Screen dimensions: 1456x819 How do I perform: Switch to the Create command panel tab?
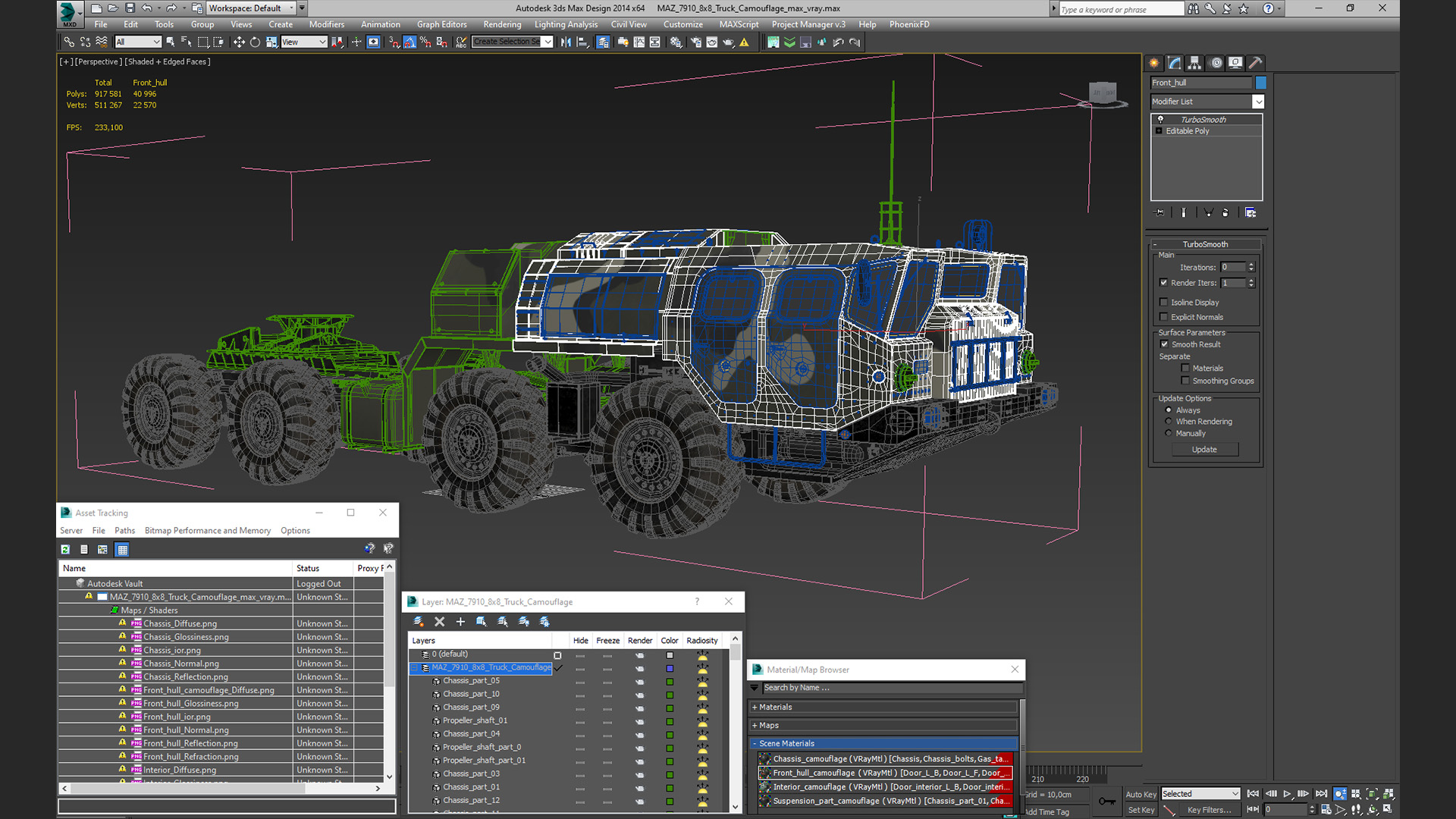pyautogui.click(x=1154, y=63)
